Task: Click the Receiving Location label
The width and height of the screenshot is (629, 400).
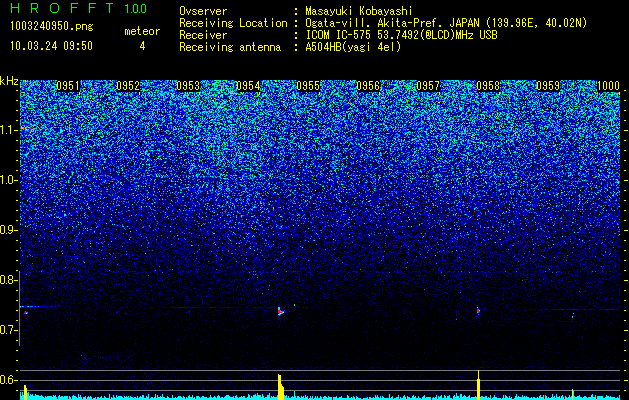Action: 233,23
